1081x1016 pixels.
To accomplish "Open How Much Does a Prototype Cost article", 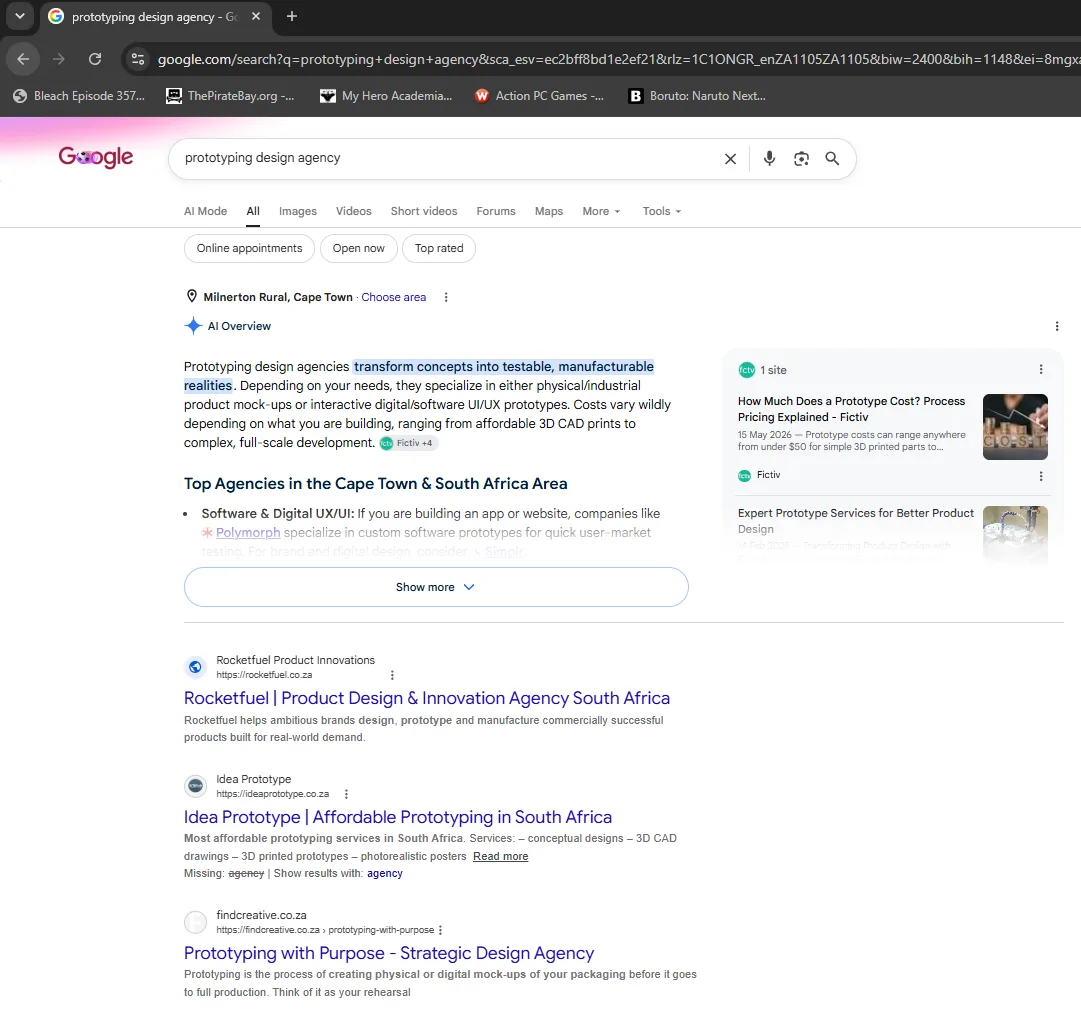I will [851, 409].
